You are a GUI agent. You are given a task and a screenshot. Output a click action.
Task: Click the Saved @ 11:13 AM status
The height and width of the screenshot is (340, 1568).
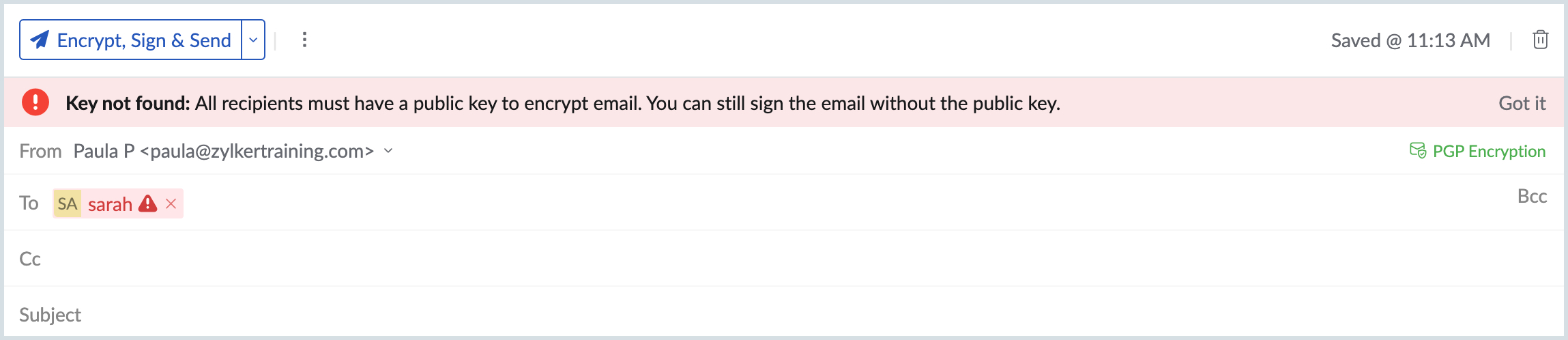(1410, 40)
